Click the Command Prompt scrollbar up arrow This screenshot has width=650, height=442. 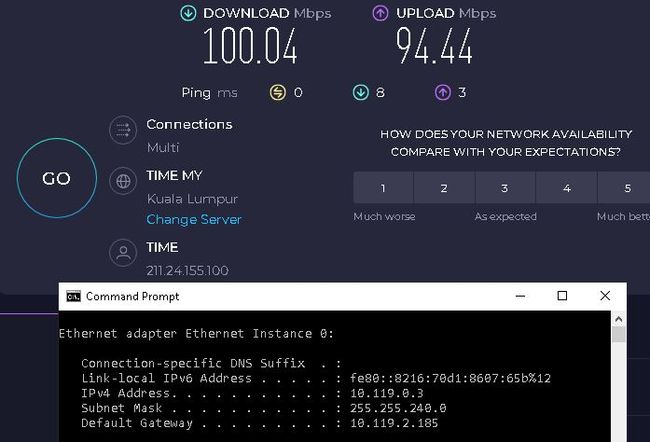[x=618, y=320]
